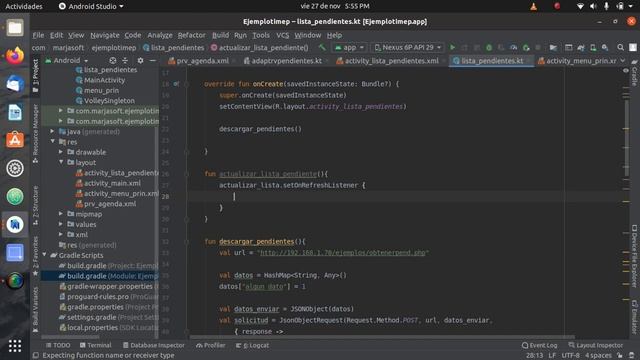Viewport: 640px width, 360px height.
Task: Open the Layout Inspector button
Action: tap(596, 345)
